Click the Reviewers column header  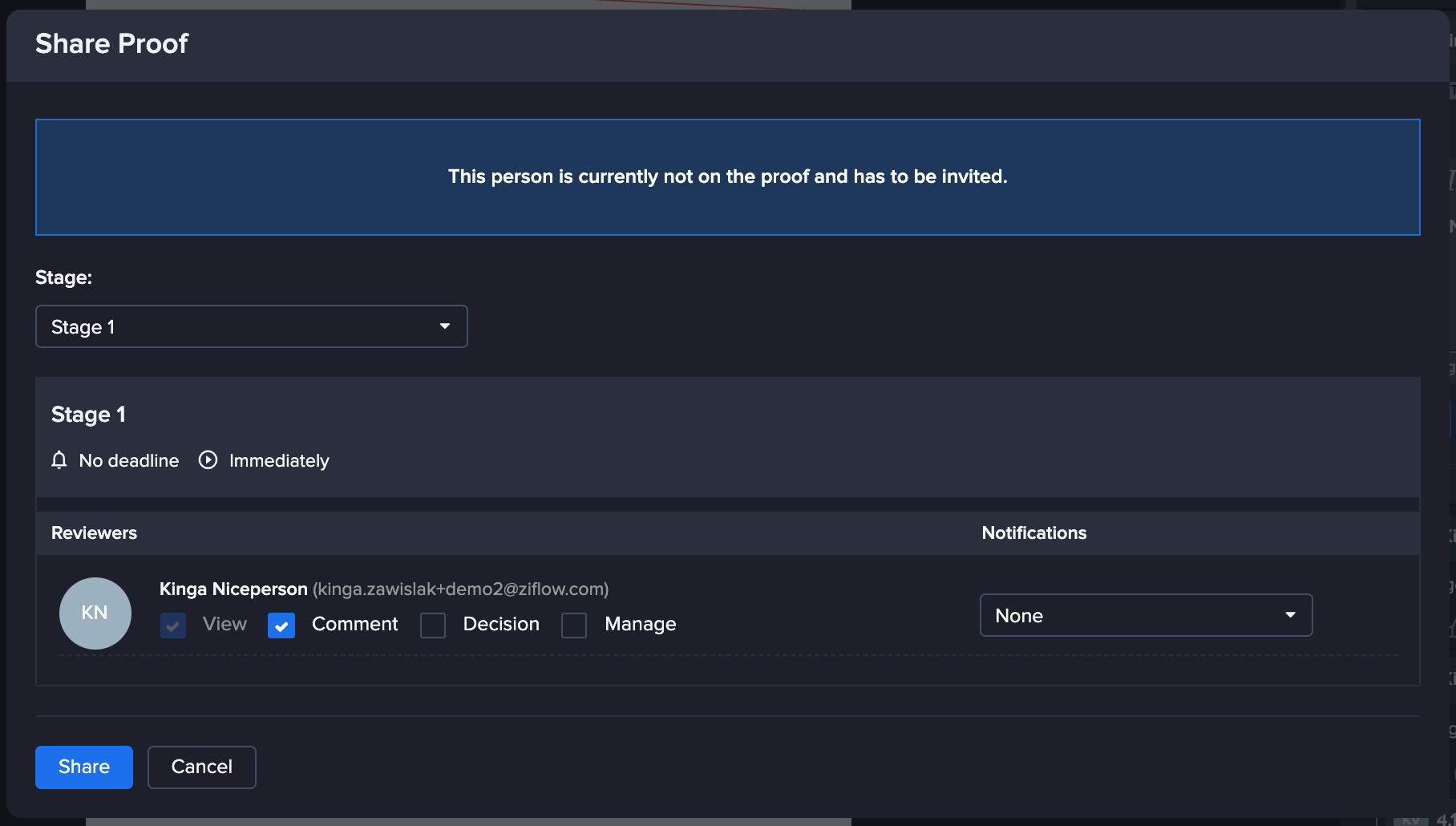click(94, 533)
